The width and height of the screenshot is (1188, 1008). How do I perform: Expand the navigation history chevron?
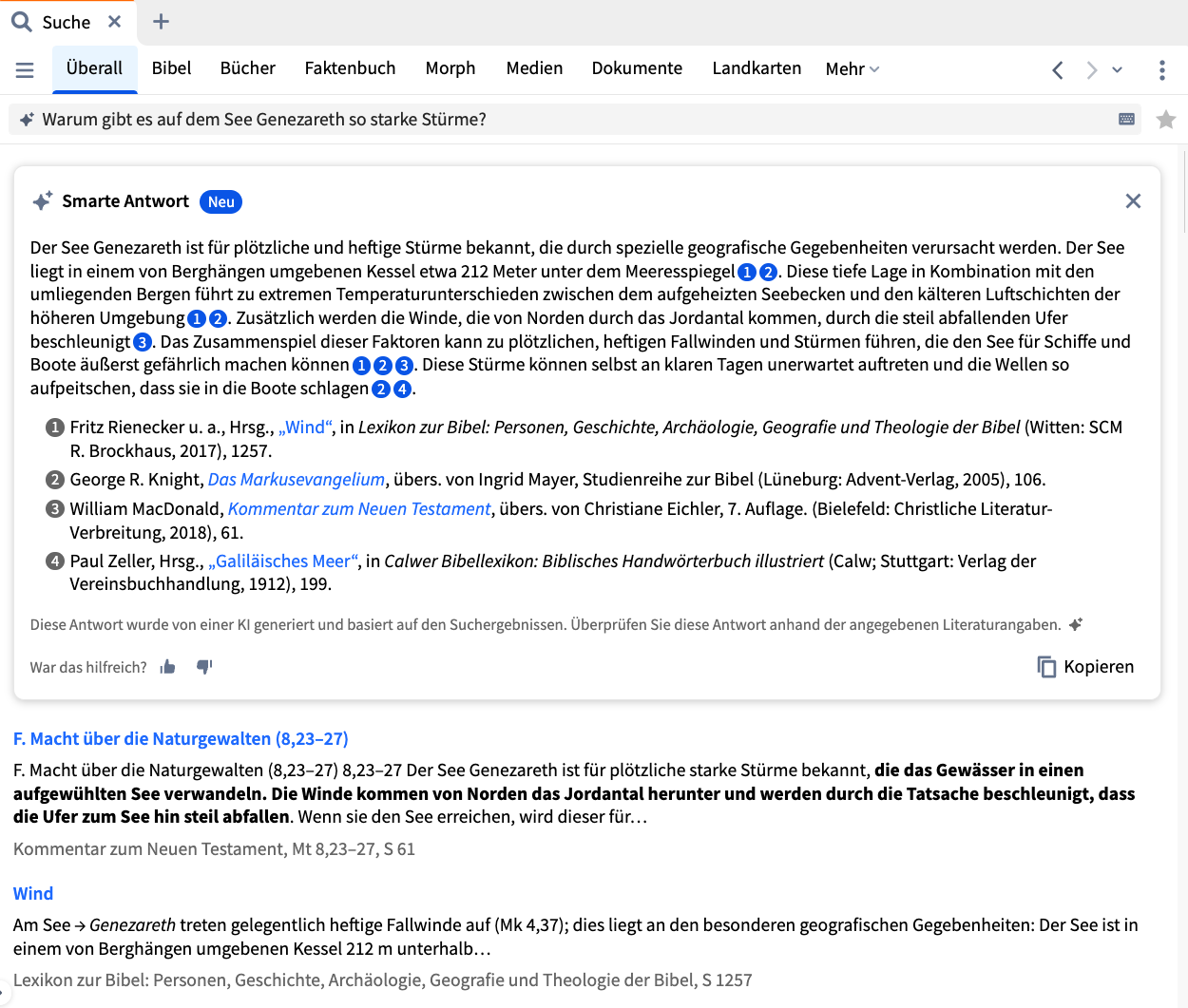pyautogui.click(x=1118, y=70)
